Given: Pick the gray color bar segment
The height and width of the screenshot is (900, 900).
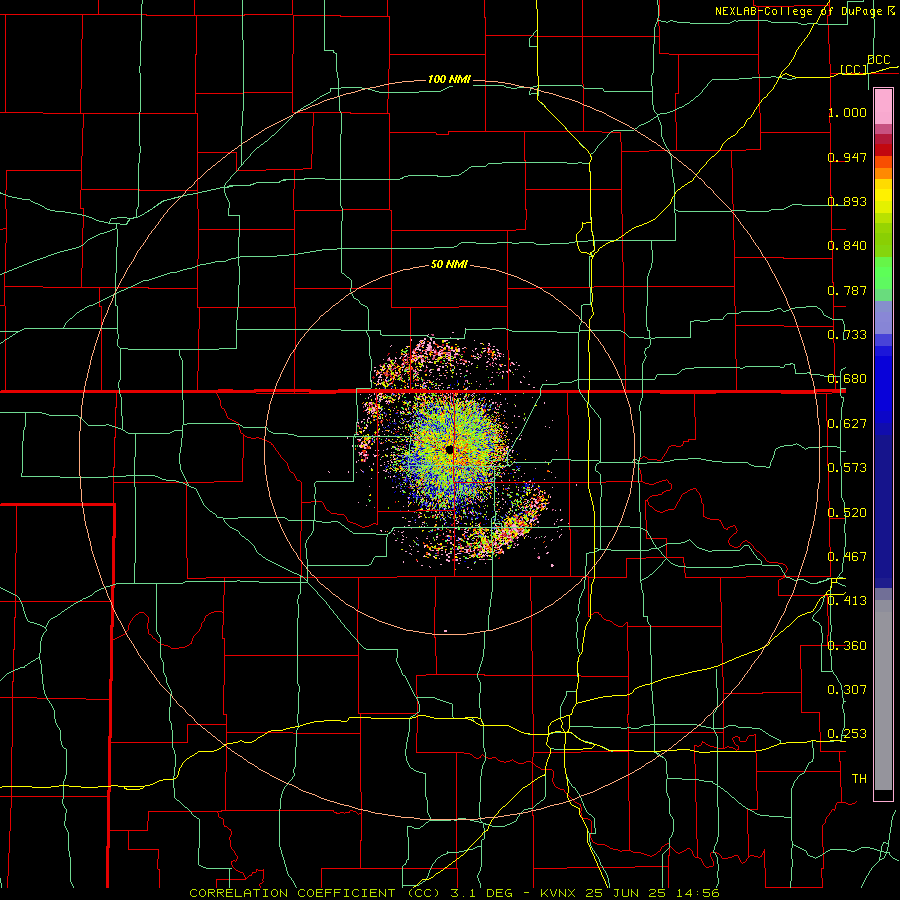Looking at the screenshot, I should tap(883, 695).
